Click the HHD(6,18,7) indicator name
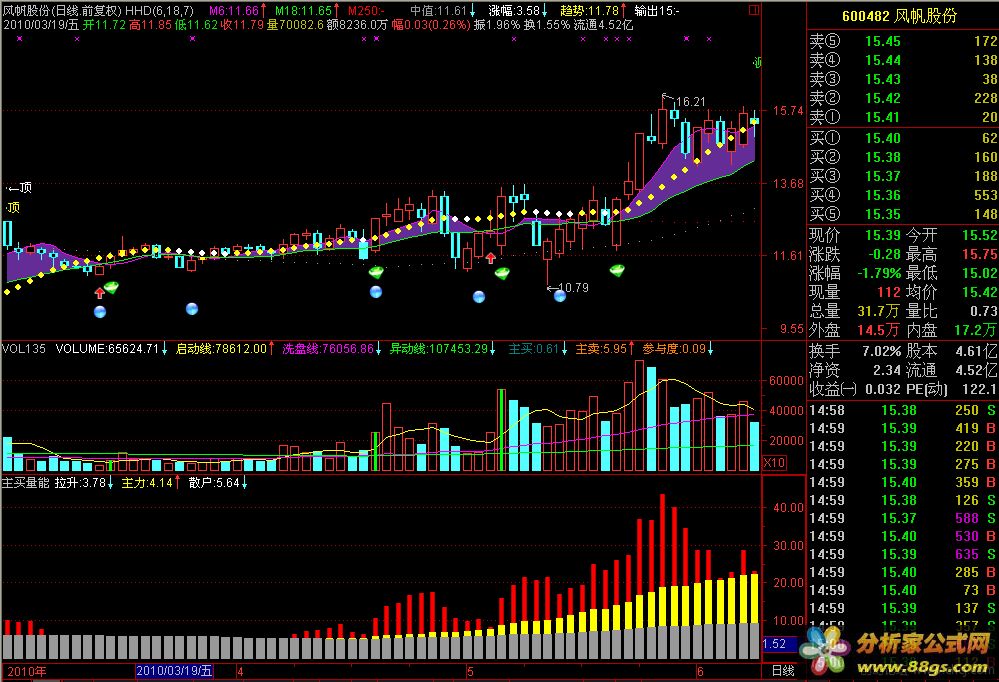Screen dimensions: 999x682 point(159,10)
